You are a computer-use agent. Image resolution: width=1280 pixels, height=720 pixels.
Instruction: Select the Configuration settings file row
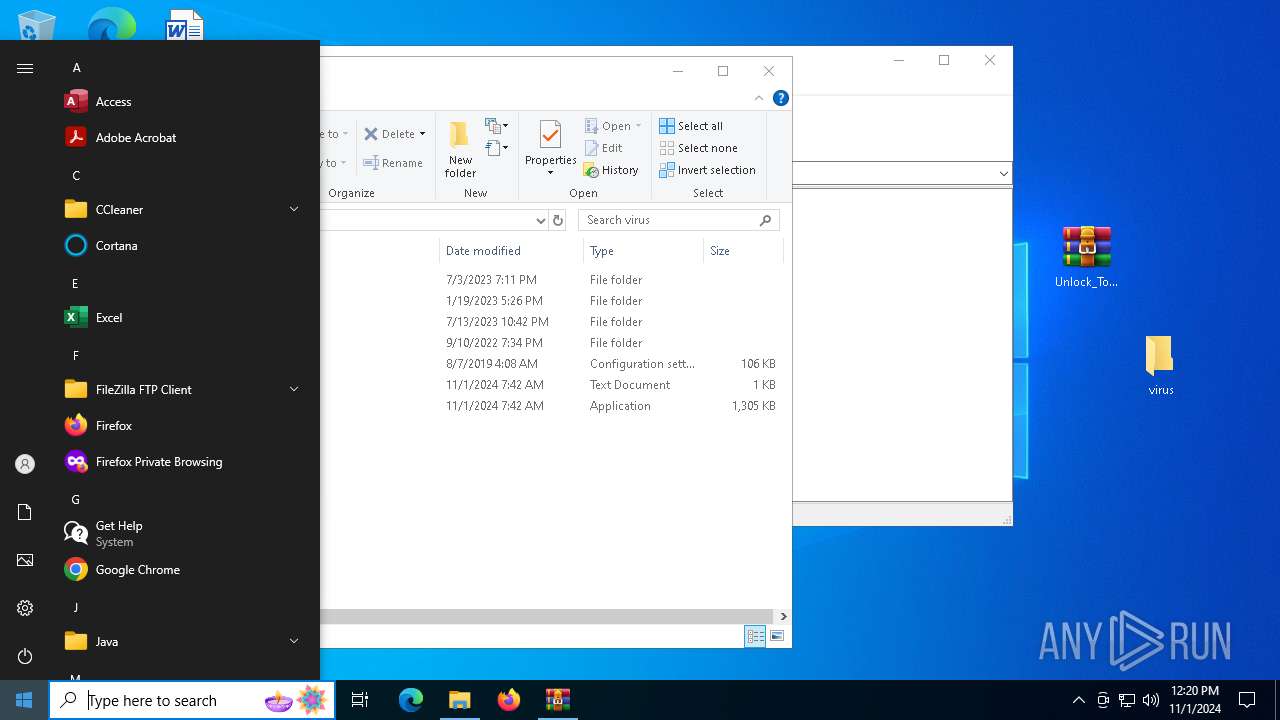pos(551,364)
